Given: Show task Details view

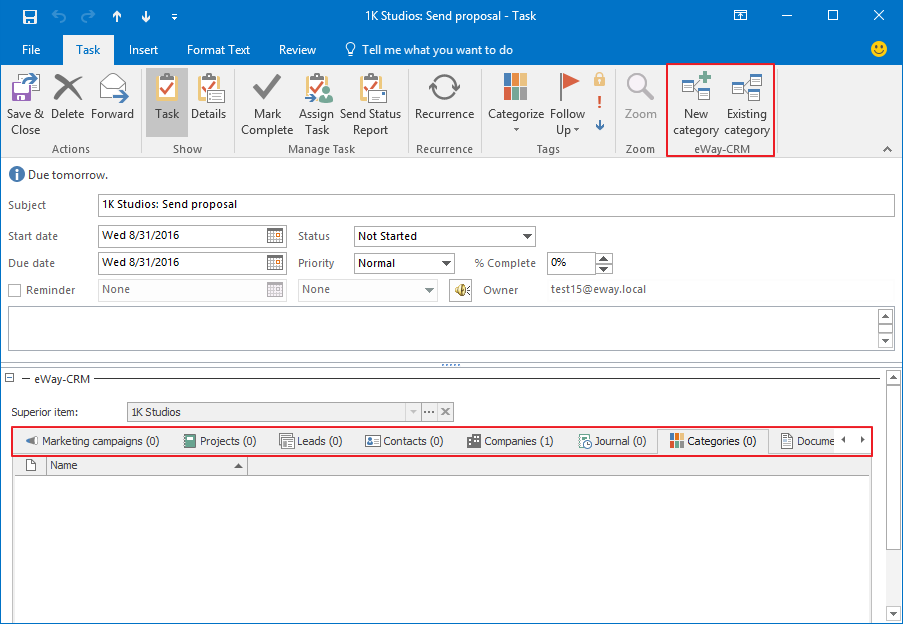Looking at the screenshot, I should coord(208,97).
